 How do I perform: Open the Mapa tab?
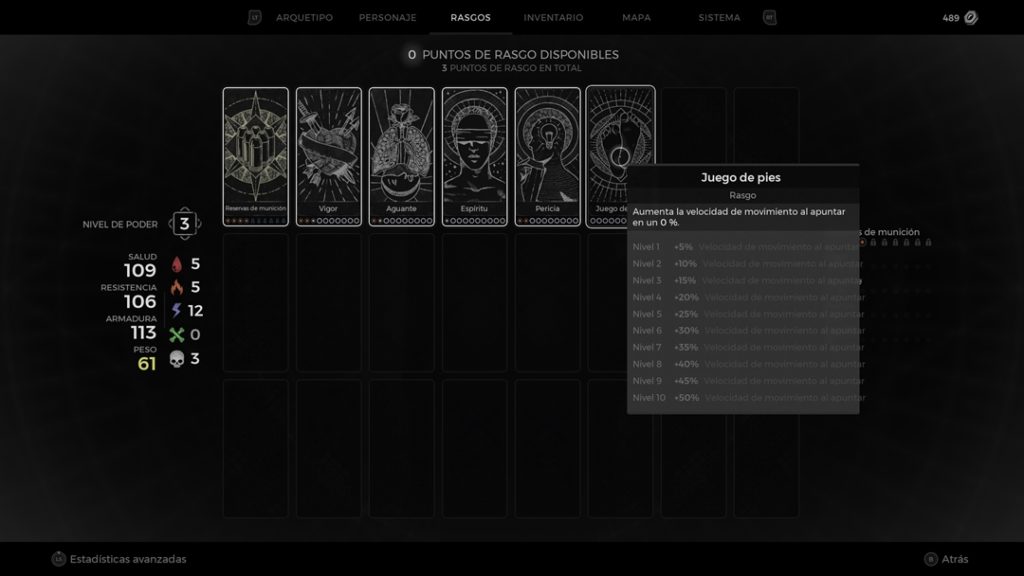point(636,18)
